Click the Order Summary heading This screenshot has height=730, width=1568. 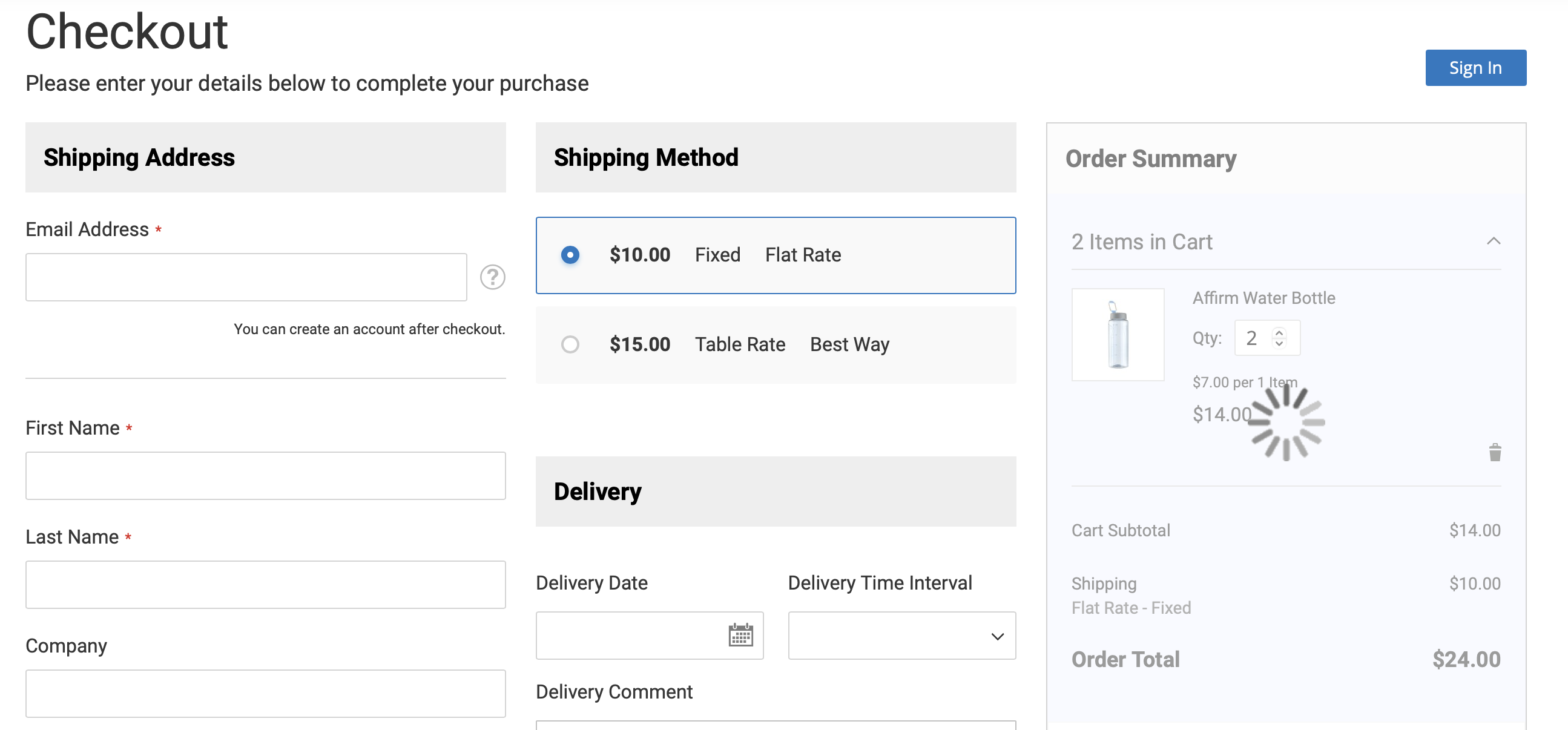pos(1150,159)
